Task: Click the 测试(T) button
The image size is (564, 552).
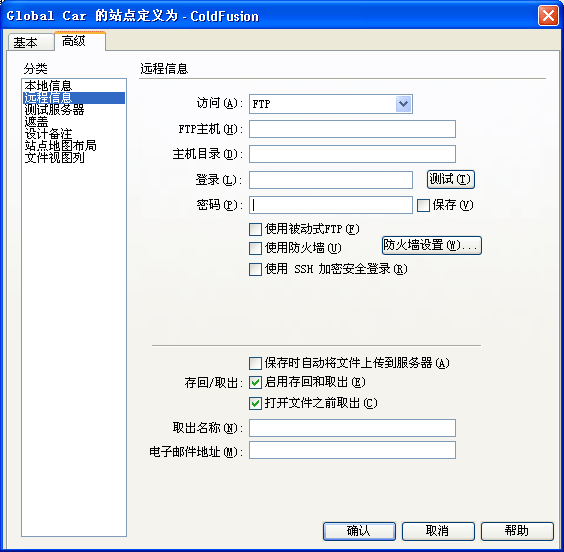Action: tap(451, 179)
